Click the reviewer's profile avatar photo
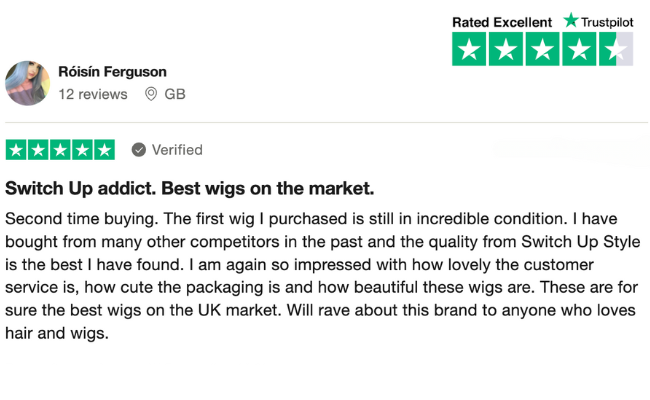This screenshot has width=650, height=400. click(27, 82)
